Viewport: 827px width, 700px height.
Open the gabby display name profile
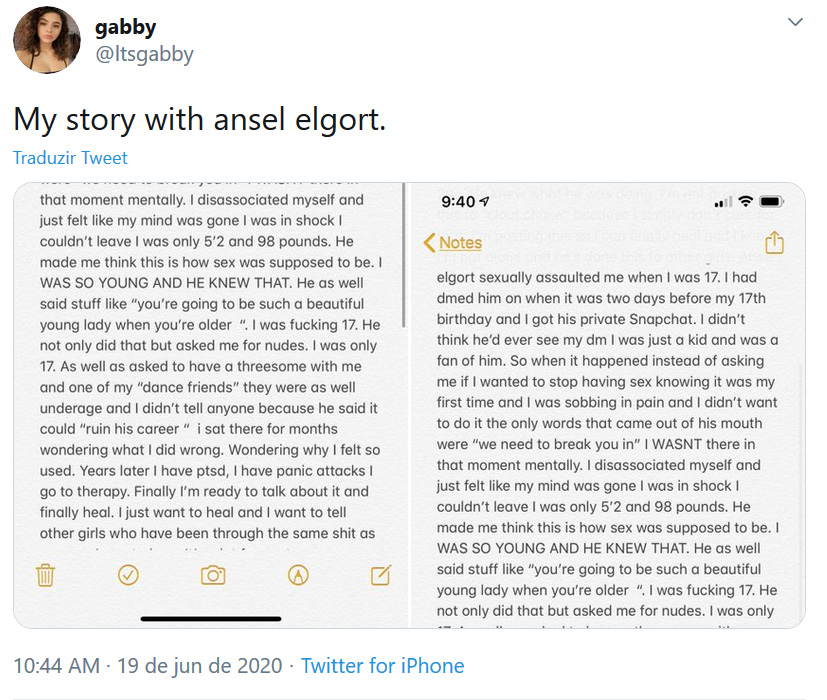click(x=126, y=27)
